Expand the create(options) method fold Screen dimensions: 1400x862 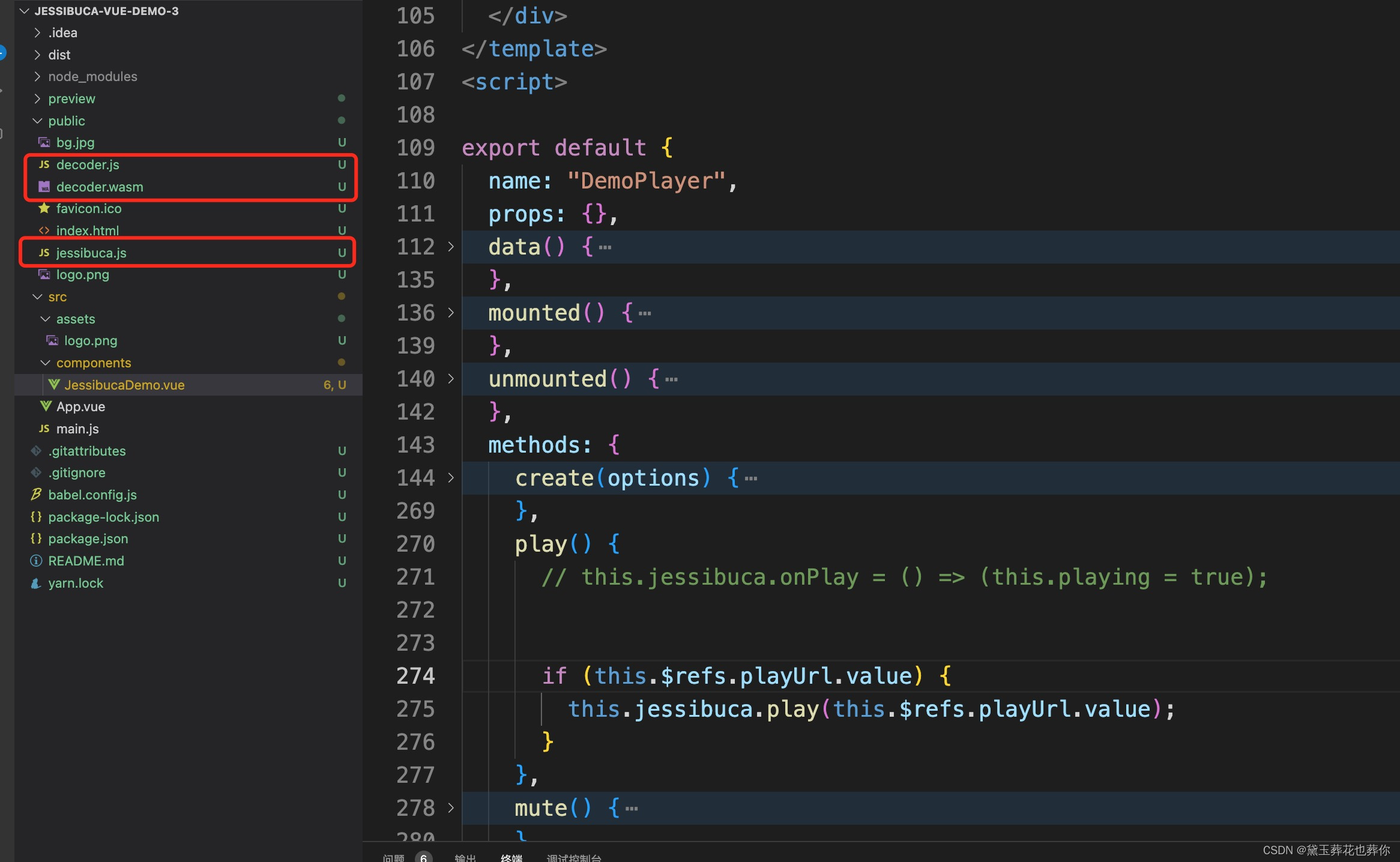pos(451,478)
